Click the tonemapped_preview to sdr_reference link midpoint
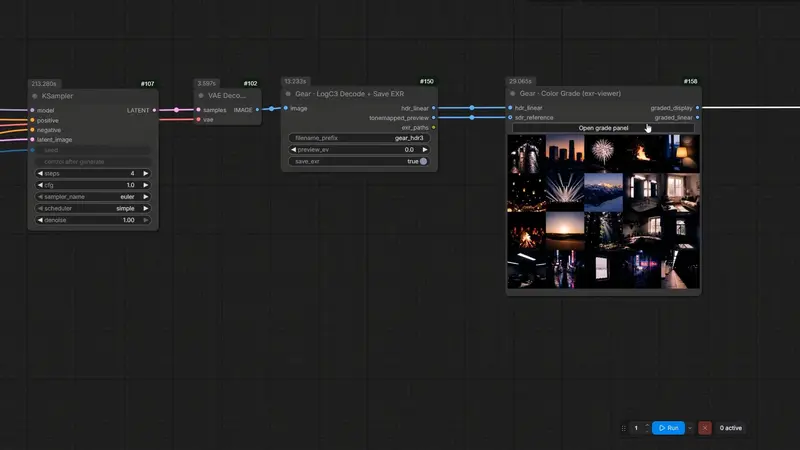800x450 pixels. tap(472, 117)
